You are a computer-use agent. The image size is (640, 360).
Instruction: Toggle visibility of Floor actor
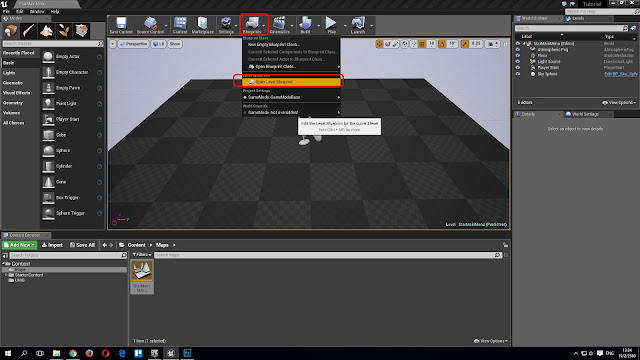(518, 56)
